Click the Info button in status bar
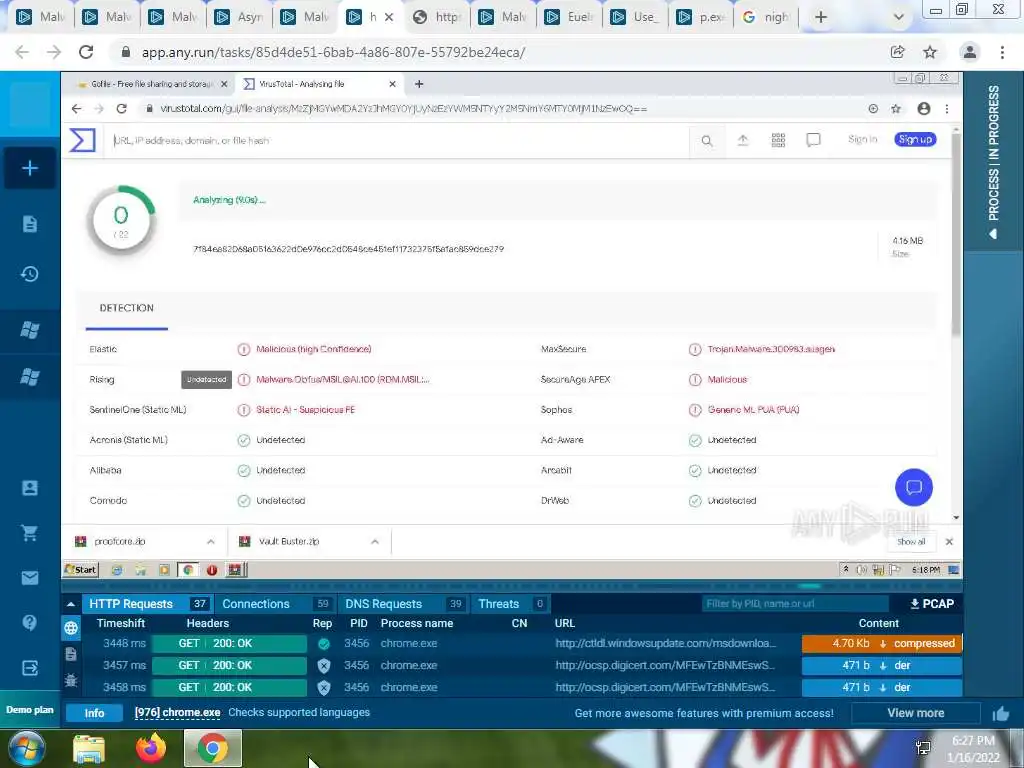 pos(94,713)
